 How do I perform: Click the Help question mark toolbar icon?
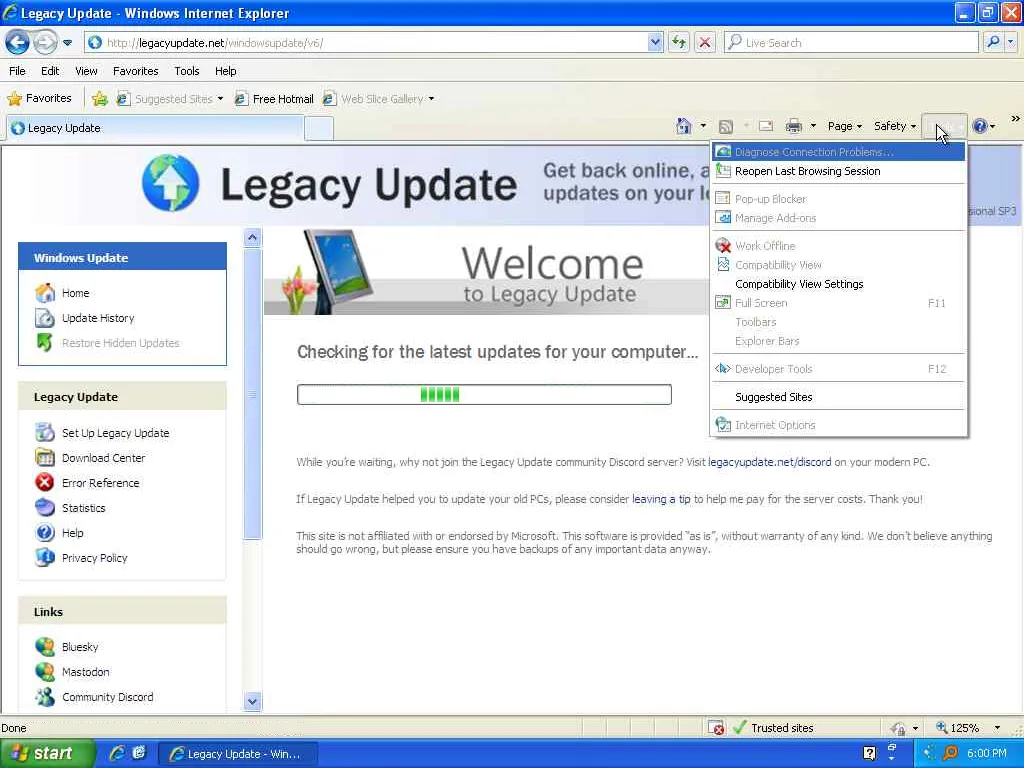(980, 126)
